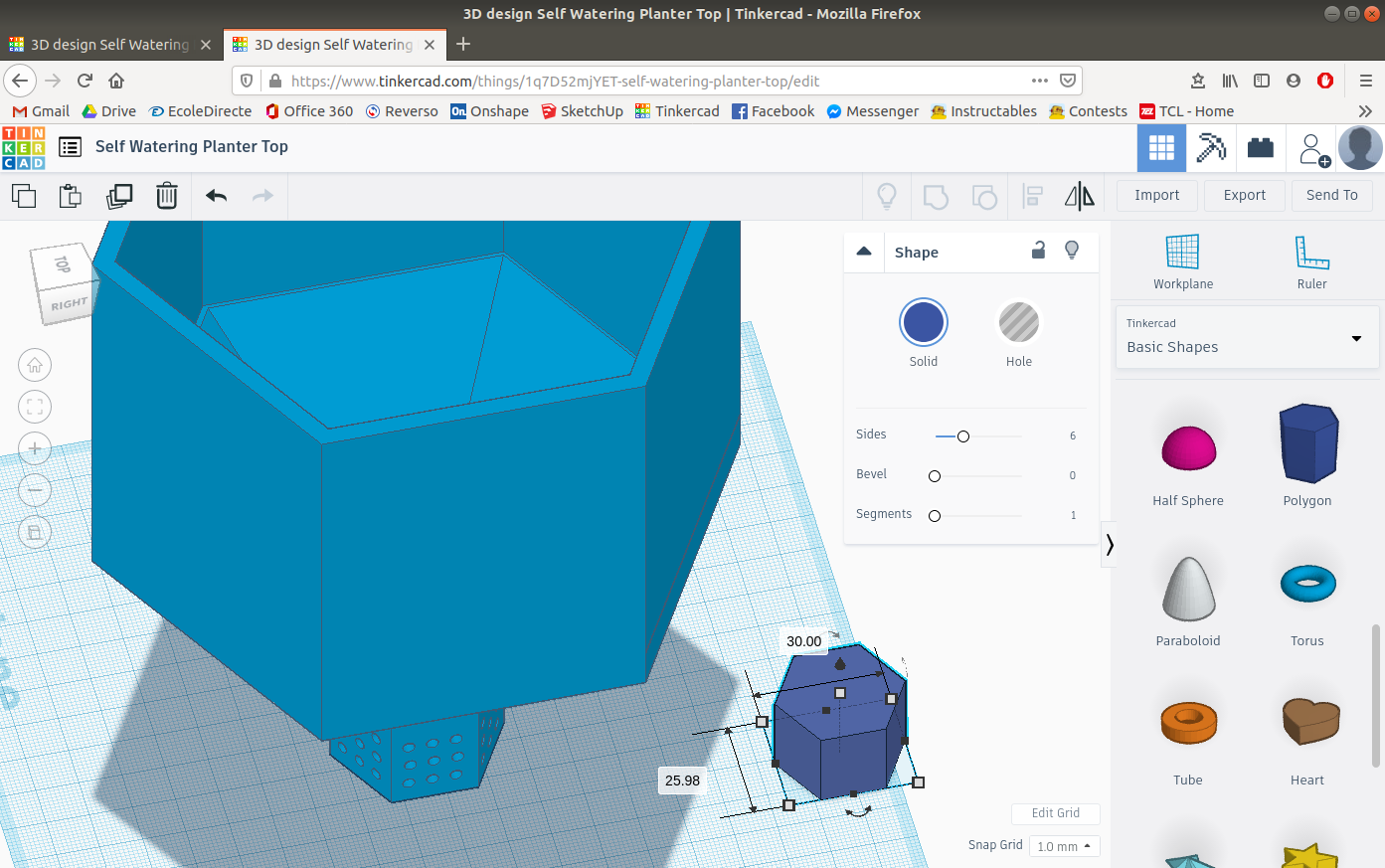Click the view cube TOP face

tap(62, 264)
